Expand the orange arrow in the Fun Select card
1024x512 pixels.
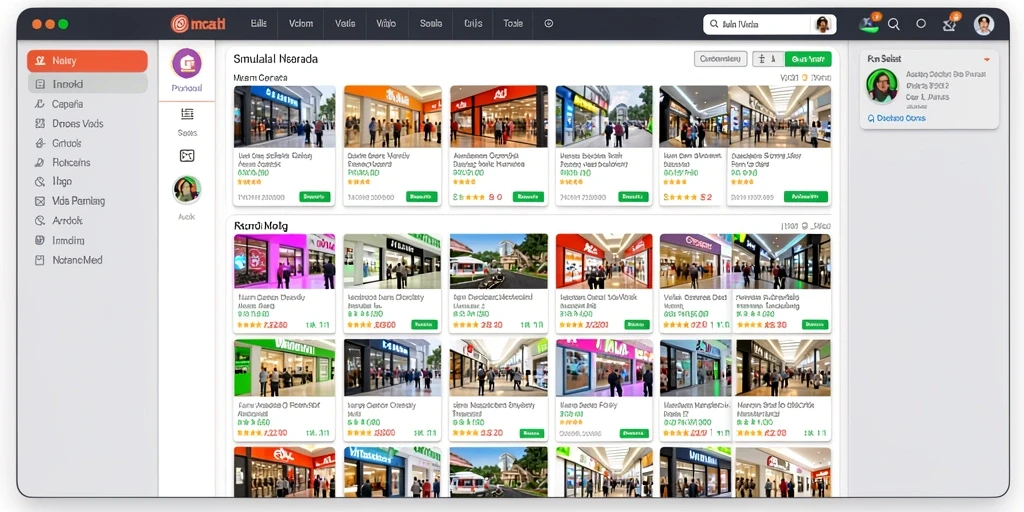(x=987, y=59)
